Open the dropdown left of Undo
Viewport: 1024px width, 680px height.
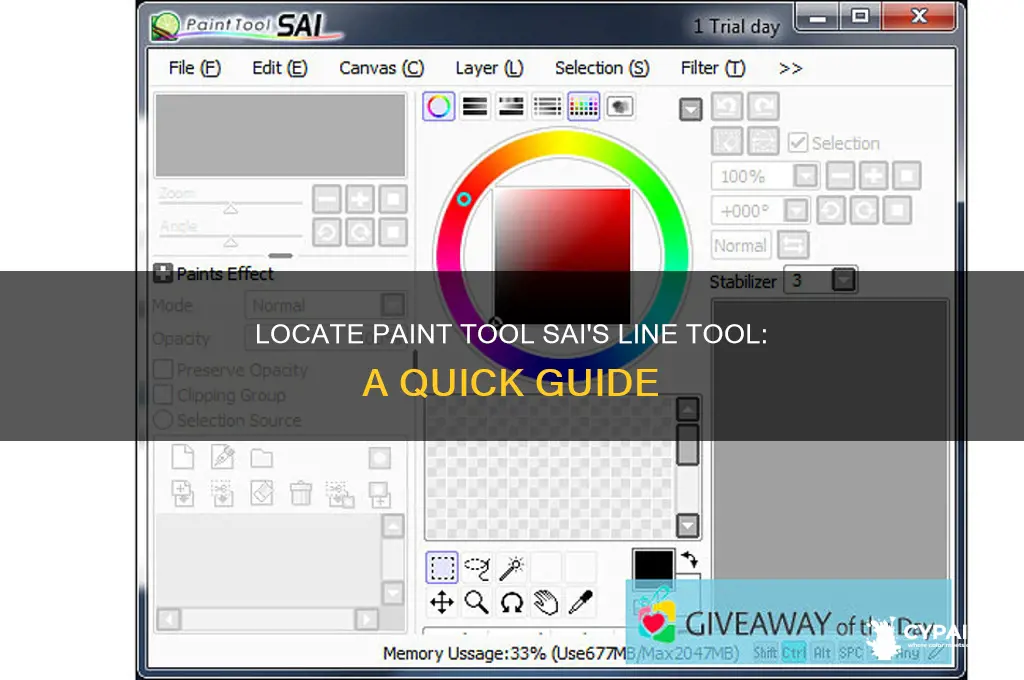point(690,109)
